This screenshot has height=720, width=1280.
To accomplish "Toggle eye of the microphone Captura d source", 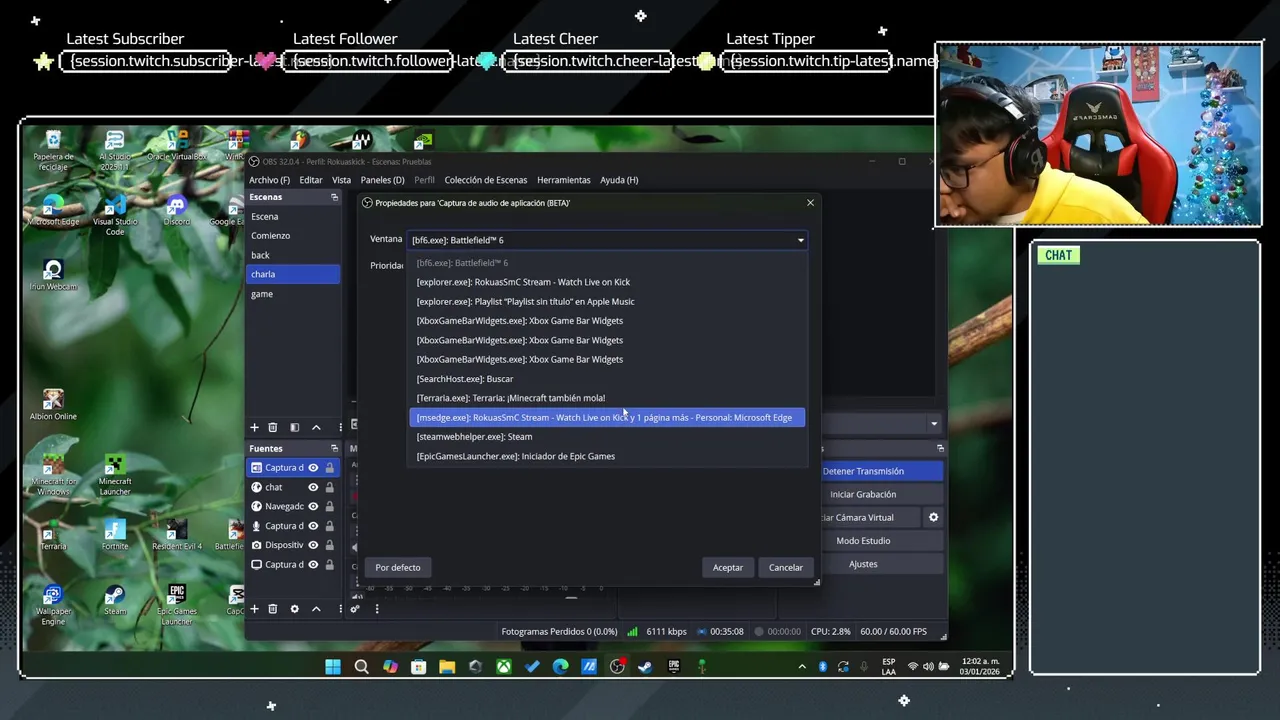I will click(x=313, y=526).
